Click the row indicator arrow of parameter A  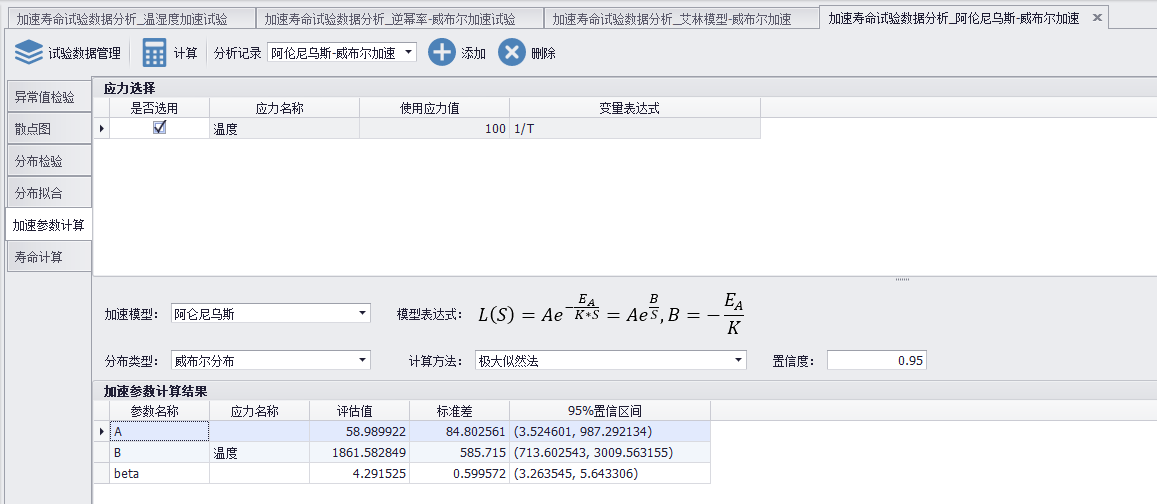tap(102, 431)
